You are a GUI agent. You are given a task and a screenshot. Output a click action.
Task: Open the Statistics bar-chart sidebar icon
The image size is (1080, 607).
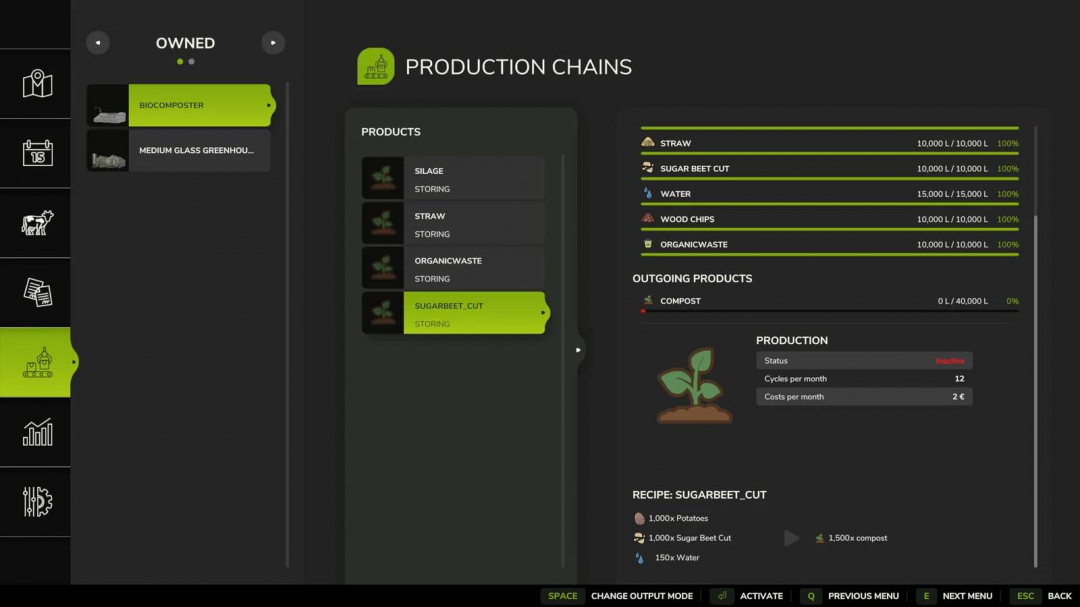[x=35, y=432]
